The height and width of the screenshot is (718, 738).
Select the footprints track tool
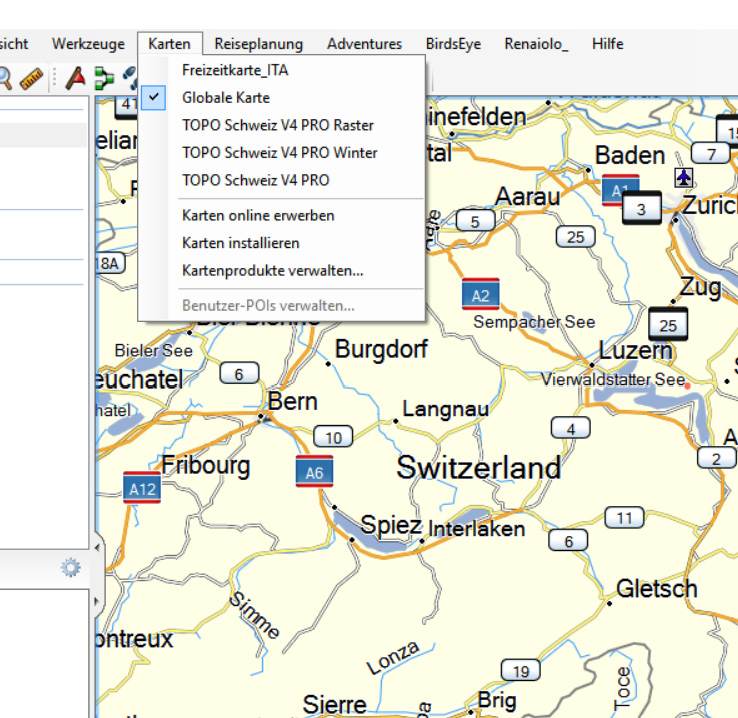pos(130,78)
